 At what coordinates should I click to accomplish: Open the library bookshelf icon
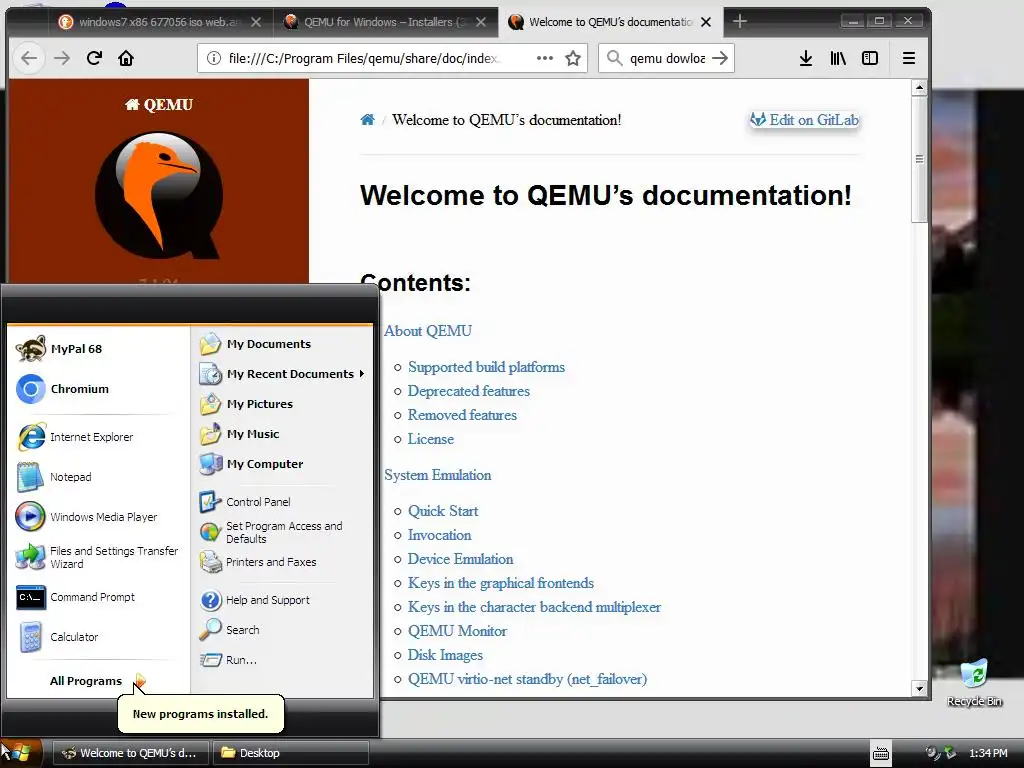click(x=838, y=58)
